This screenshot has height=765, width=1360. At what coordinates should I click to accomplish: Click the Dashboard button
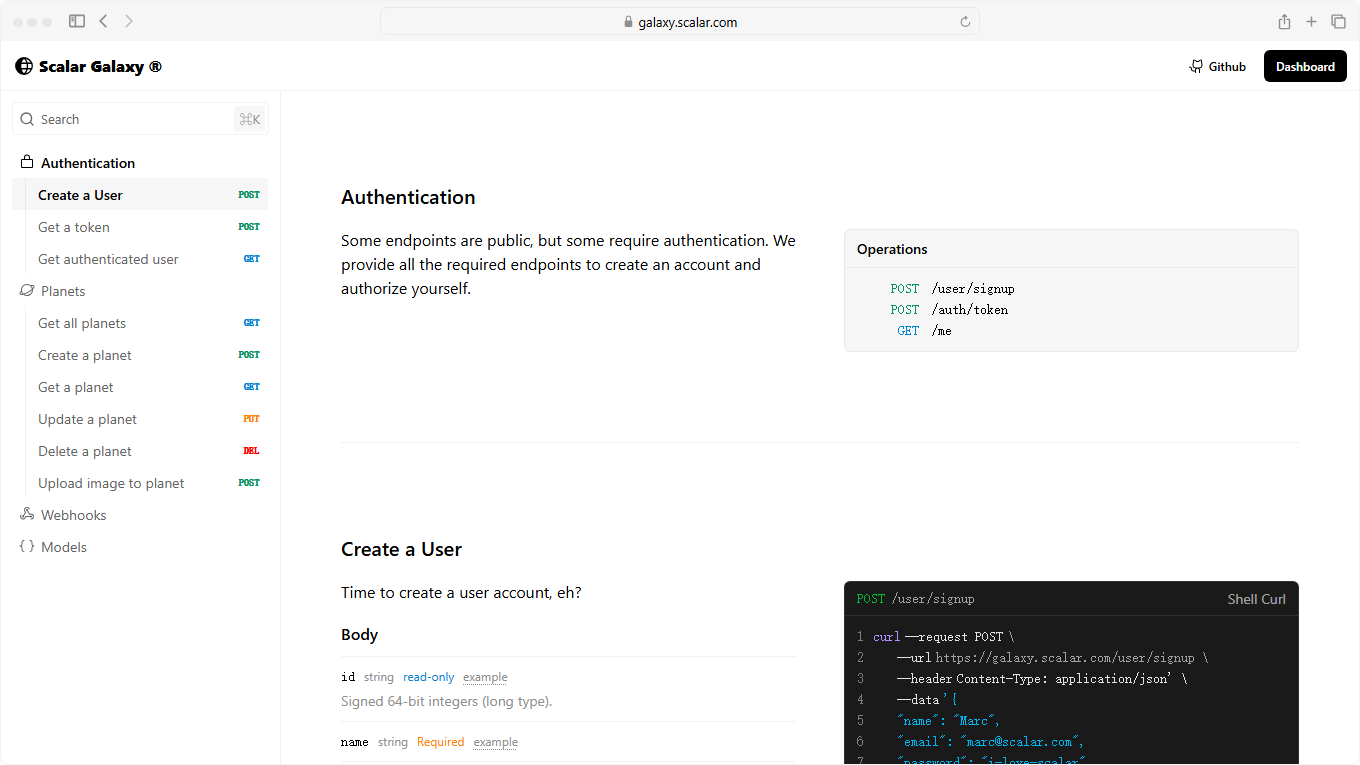[1305, 66]
